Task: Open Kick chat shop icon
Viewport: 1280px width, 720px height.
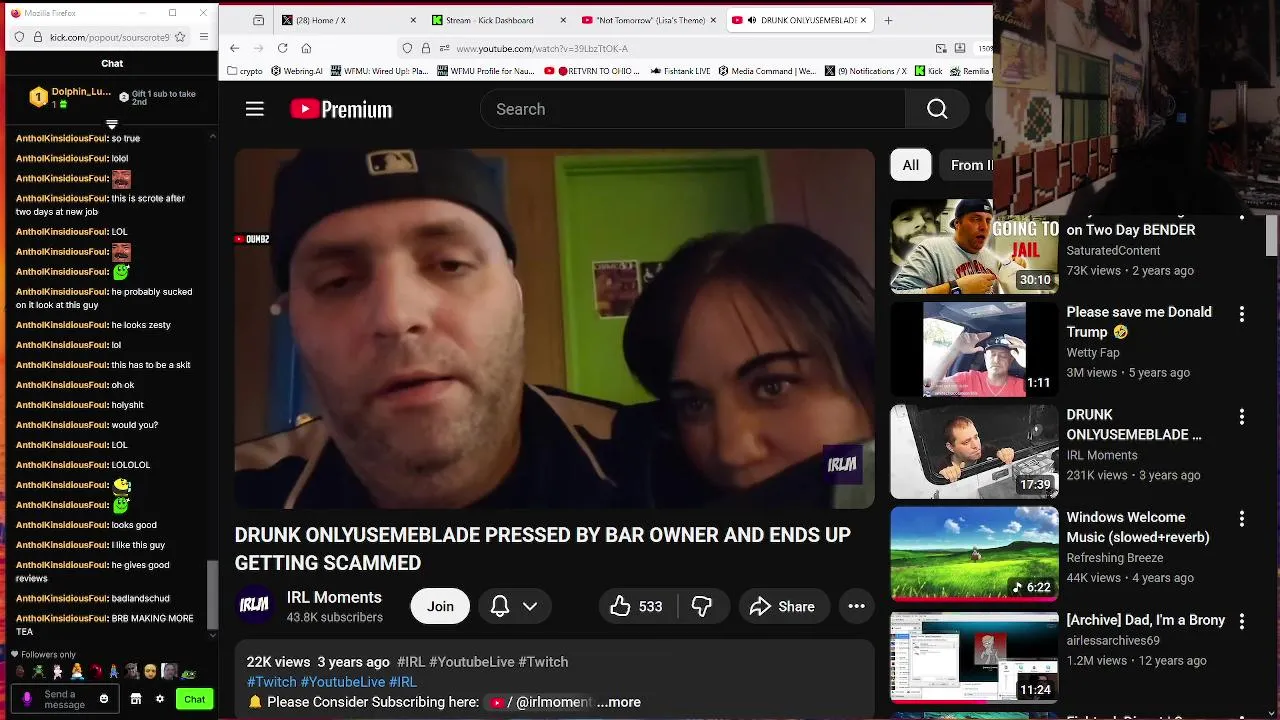Action: coord(136,699)
